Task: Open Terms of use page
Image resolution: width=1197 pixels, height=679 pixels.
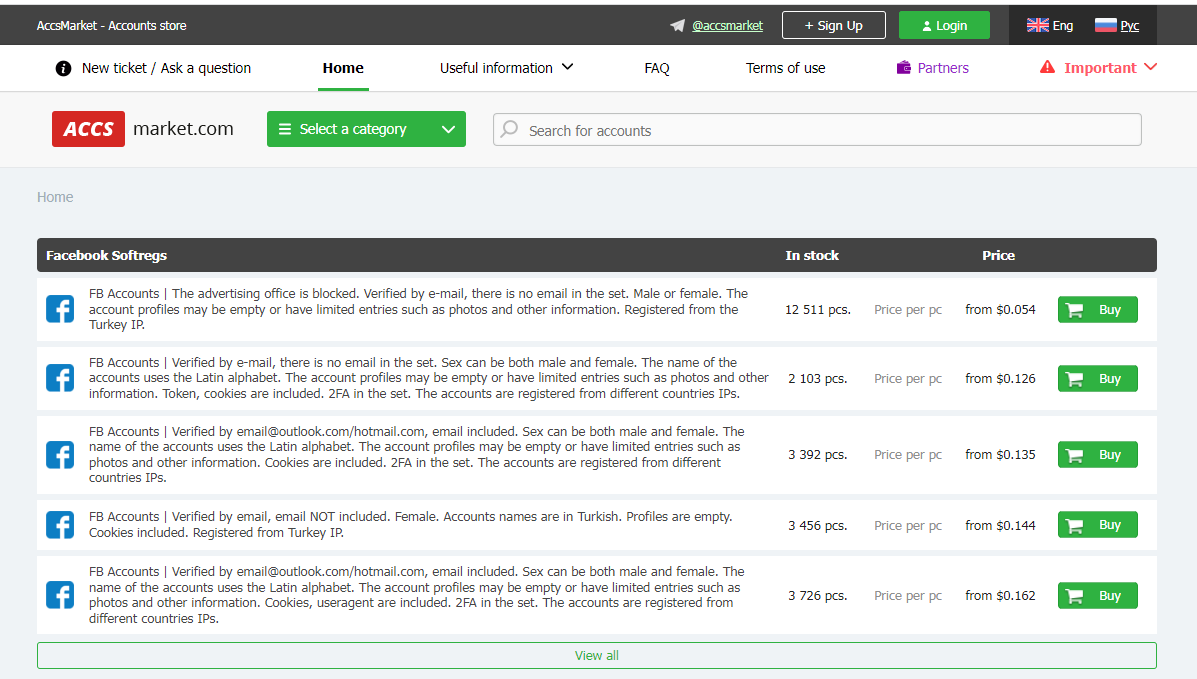Action: (x=786, y=68)
